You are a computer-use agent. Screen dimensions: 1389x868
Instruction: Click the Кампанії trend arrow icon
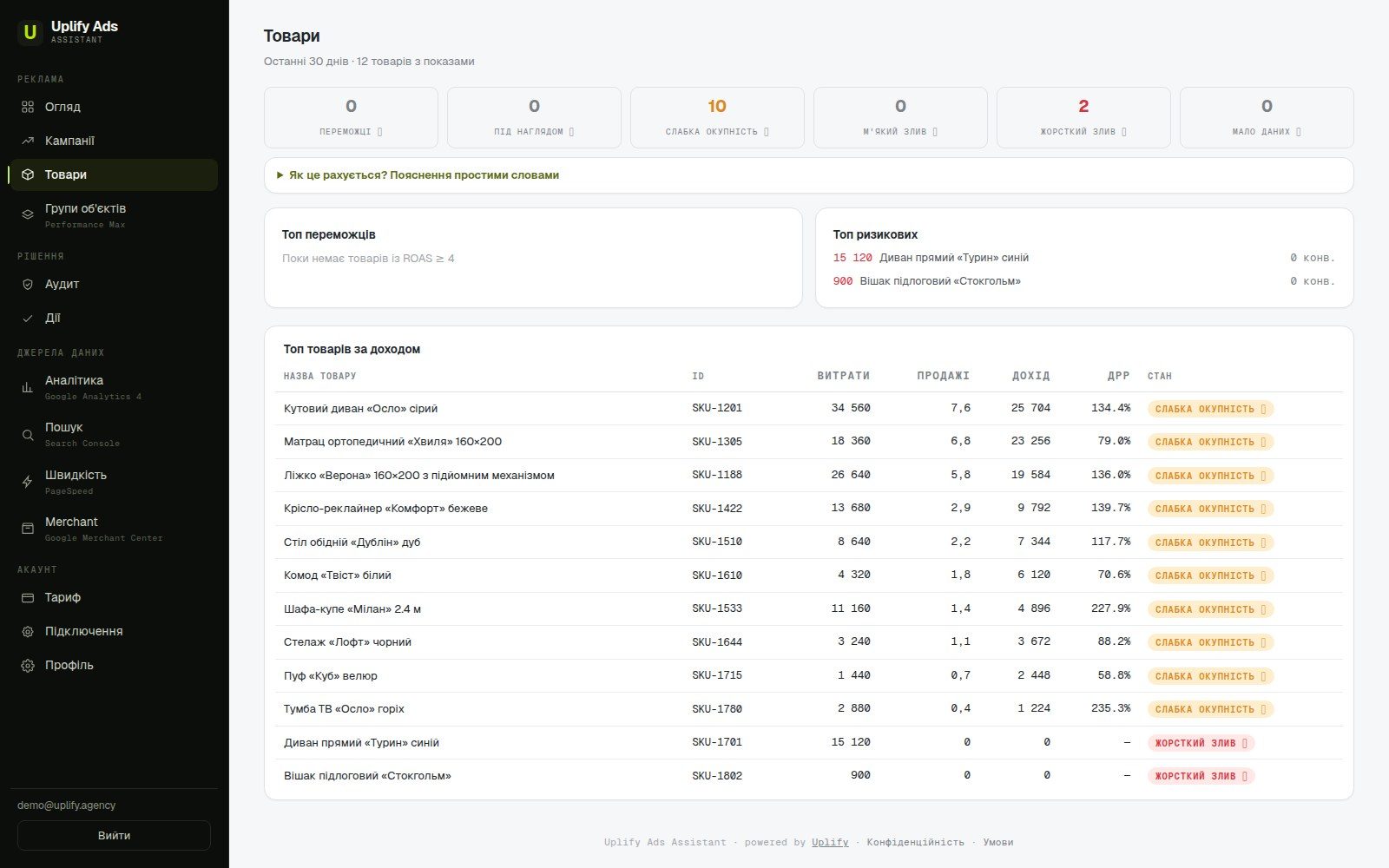(28, 141)
